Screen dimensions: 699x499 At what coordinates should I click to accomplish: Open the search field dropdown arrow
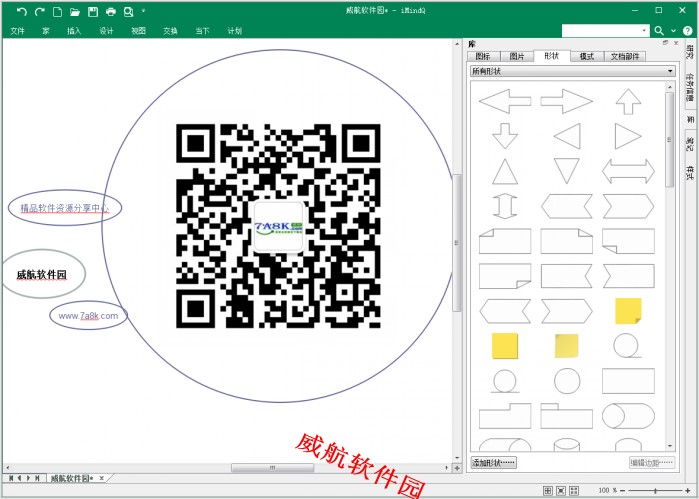pos(645,30)
